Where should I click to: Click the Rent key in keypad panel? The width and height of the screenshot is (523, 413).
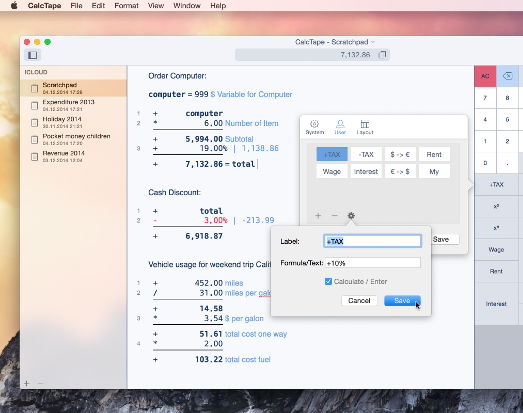497,271
